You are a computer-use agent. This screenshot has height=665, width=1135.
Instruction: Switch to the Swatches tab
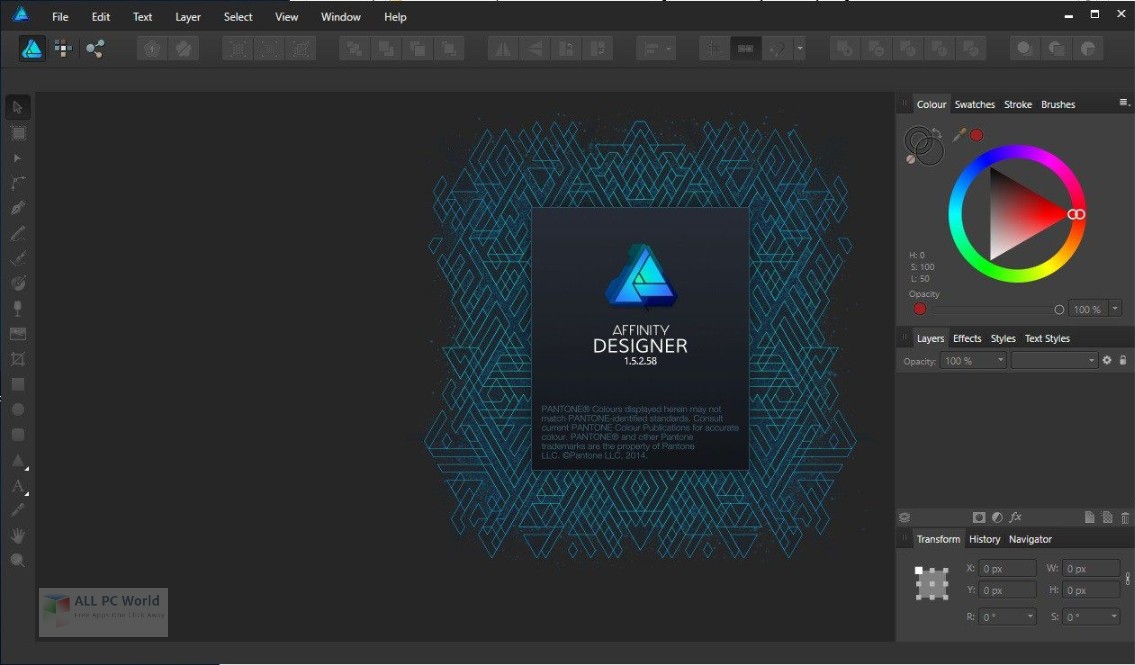974,104
